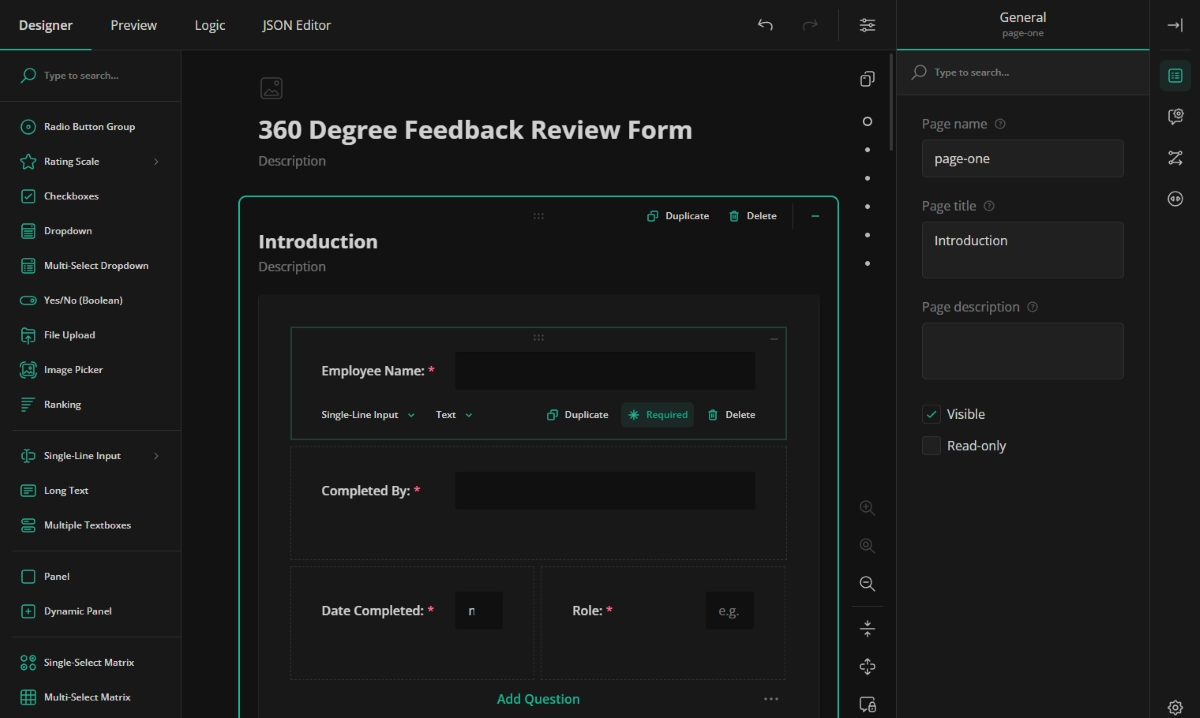Open survey settings sliders icon
Screen dimensions: 1200x718
867,25
